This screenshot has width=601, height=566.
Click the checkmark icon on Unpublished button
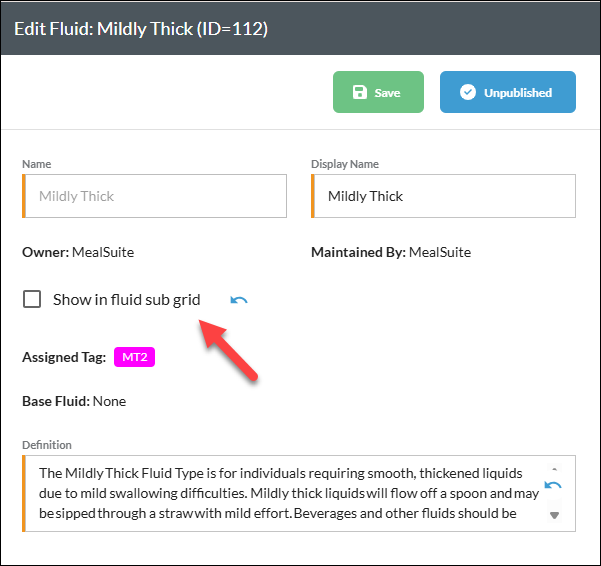[x=468, y=92]
